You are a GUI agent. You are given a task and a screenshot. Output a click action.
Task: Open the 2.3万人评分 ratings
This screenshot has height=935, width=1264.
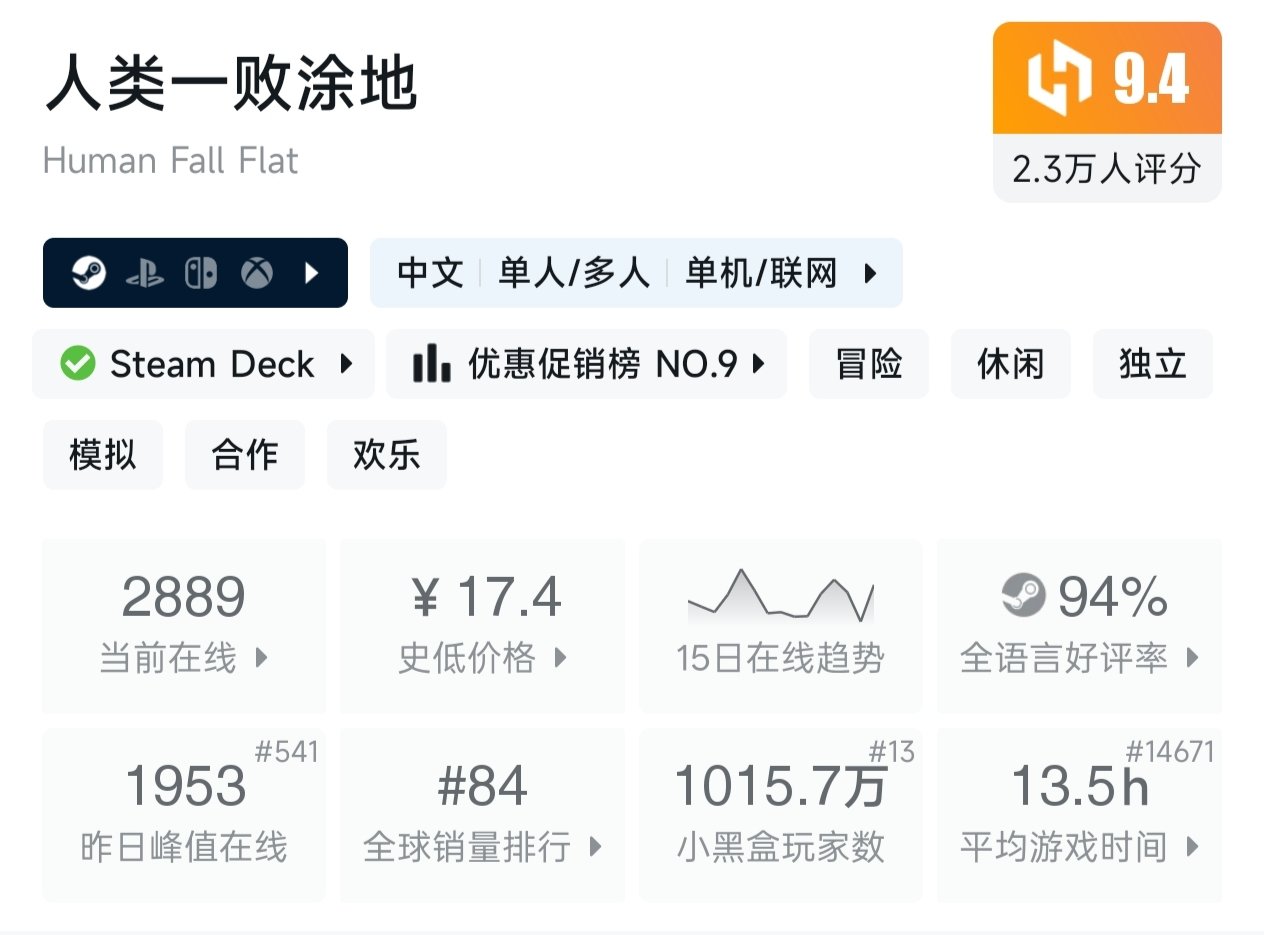pyautogui.click(x=1106, y=168)
